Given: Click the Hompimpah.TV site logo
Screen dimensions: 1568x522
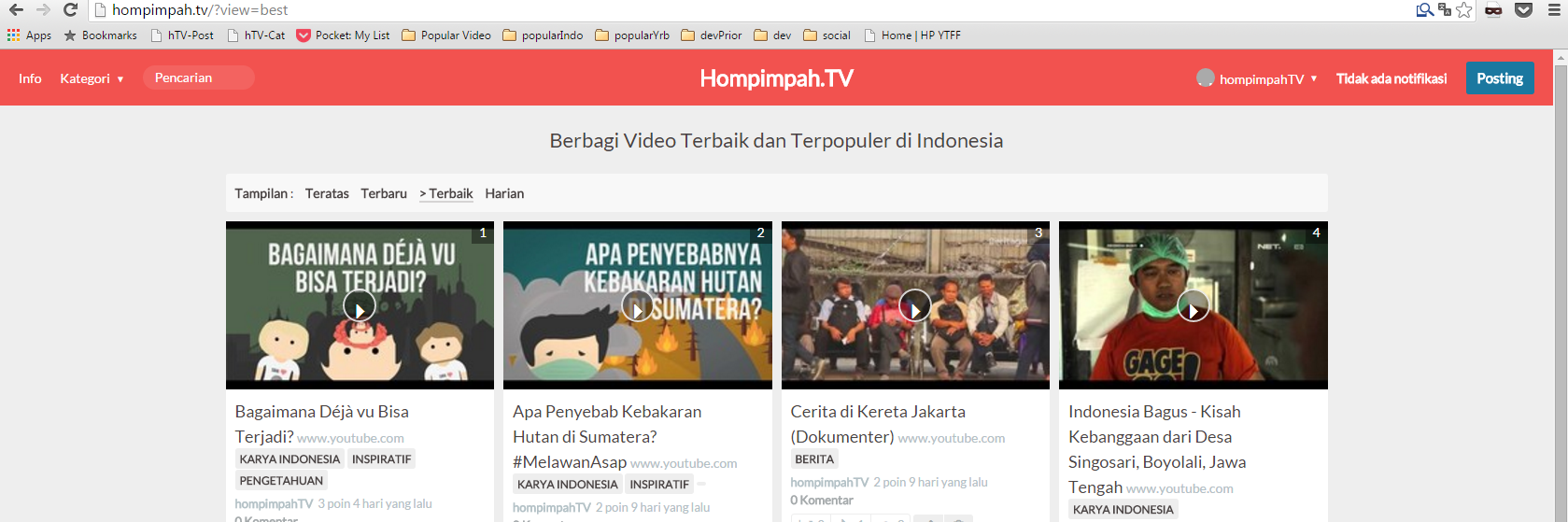Looking at the screenshot, I should 776,78.
